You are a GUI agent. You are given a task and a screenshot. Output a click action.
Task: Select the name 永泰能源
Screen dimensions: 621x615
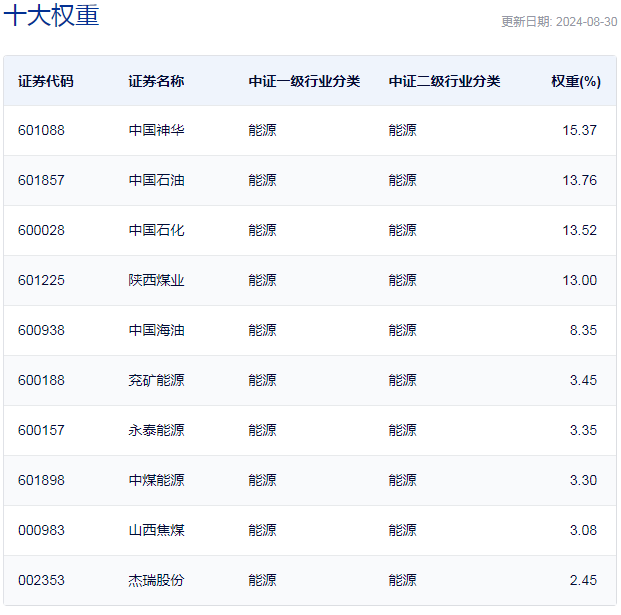coord(156,430)
